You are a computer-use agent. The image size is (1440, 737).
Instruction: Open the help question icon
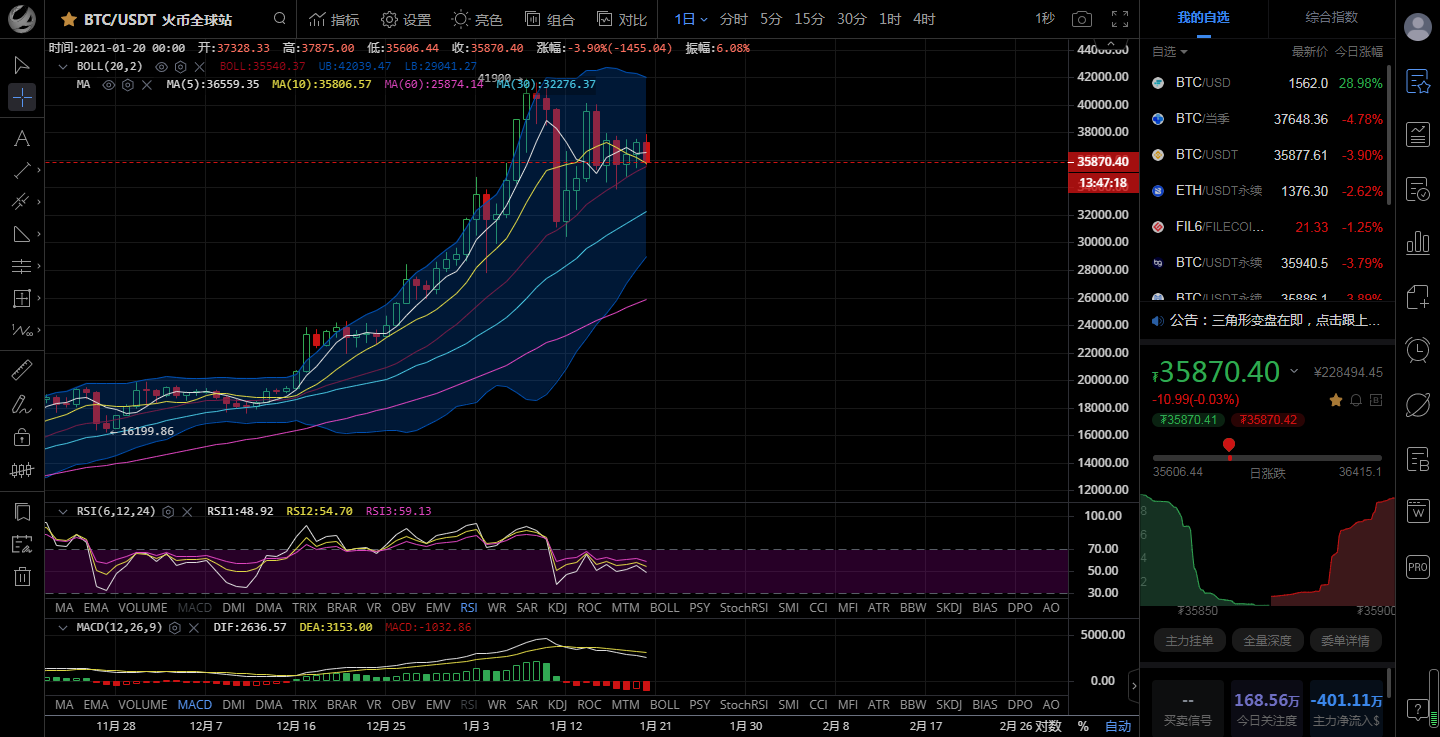coord(1418,710)
